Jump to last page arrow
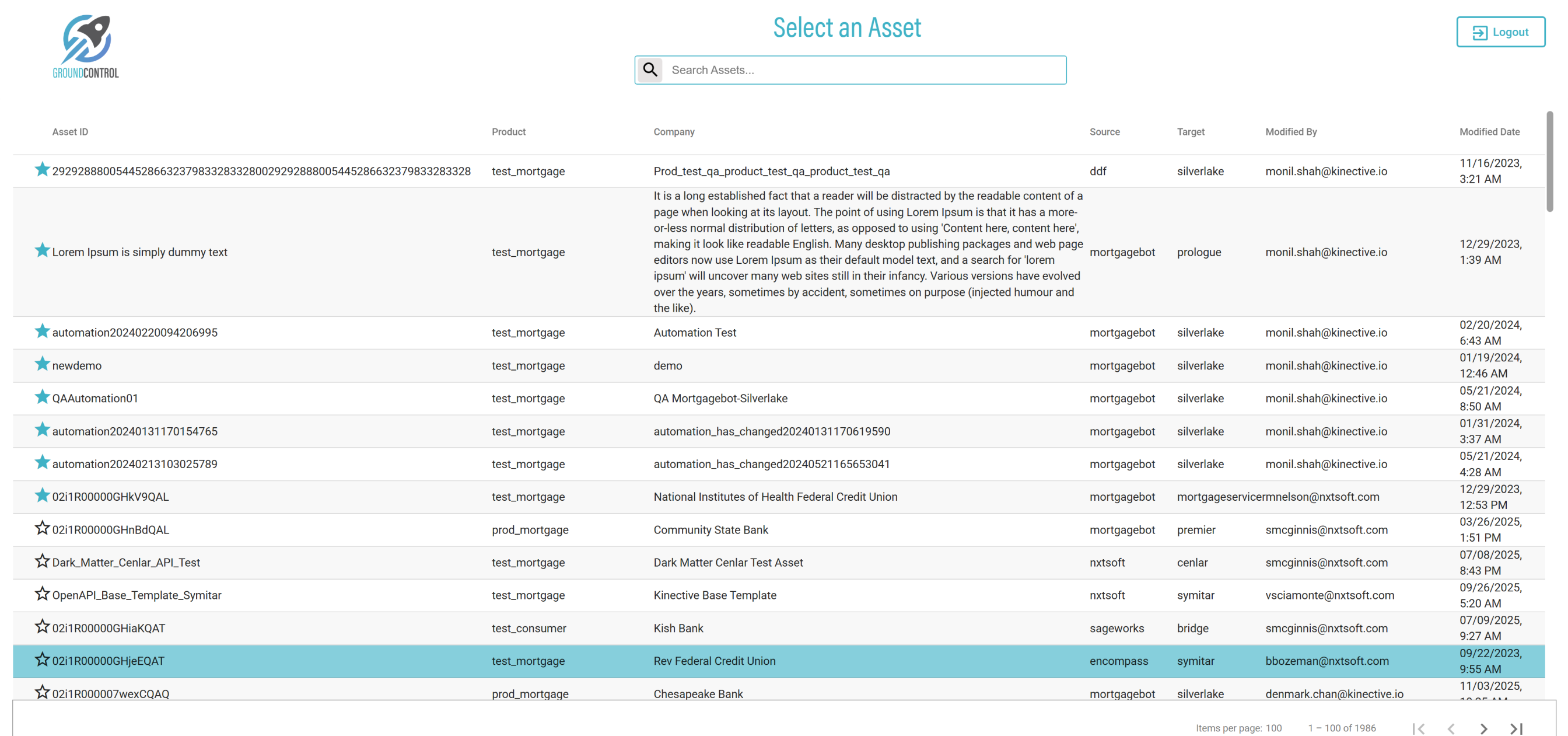The height and width of the screenshot is (736, 1568). pyautogui.click(x=1515, y=728)
